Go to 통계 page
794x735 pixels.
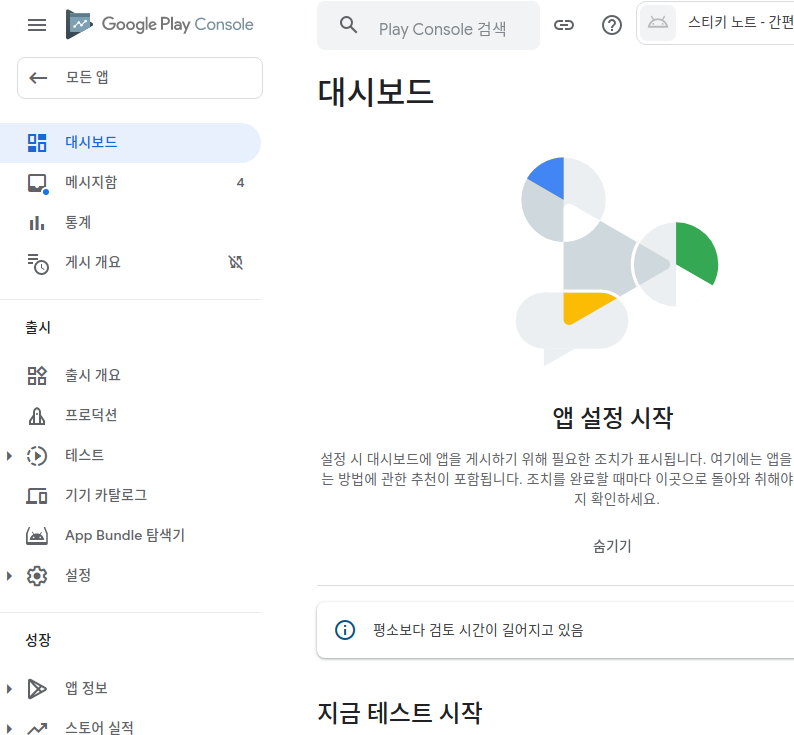[x=130, y=223]
